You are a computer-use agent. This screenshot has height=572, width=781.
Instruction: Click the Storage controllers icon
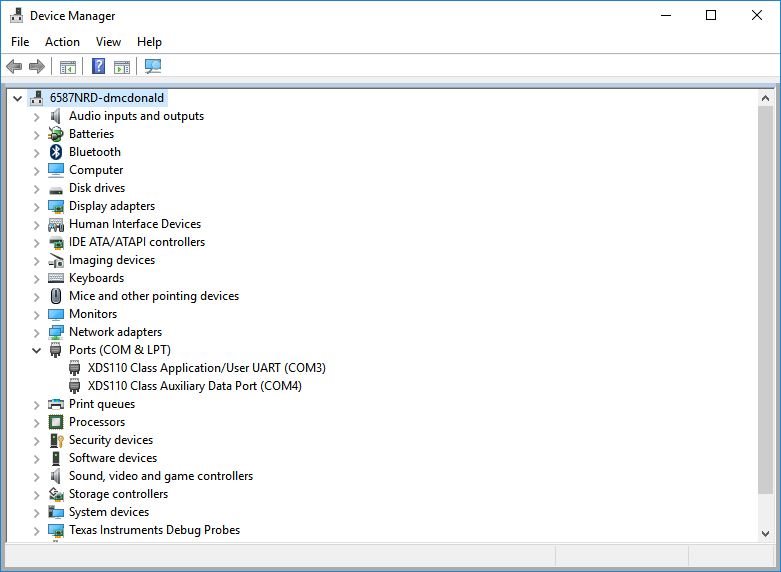click(56, 494)
